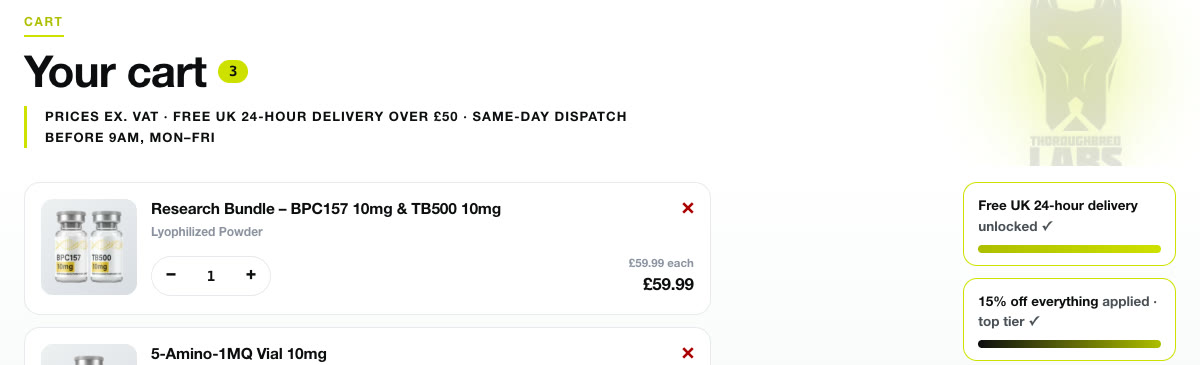Open the BPC157 and TB500 vials thumbnail
This screenshot has height=365, width=1200.
89,247
